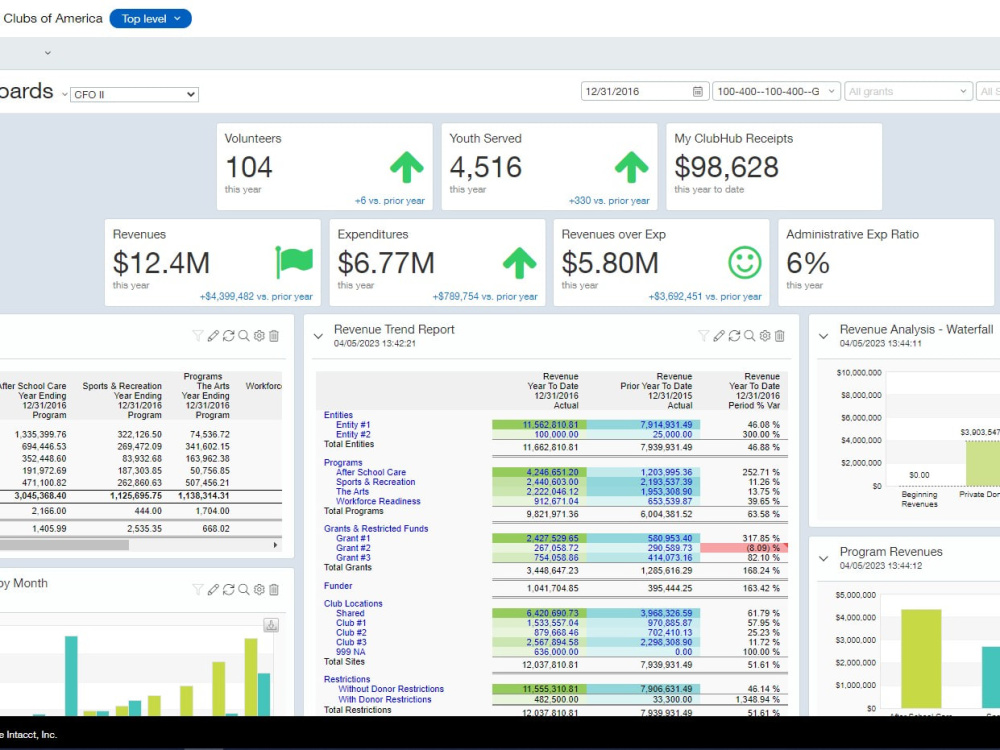Open the small arrow next to Dashboards title
This screenshot has height=750, width=1000.
[x=64, y=94]
